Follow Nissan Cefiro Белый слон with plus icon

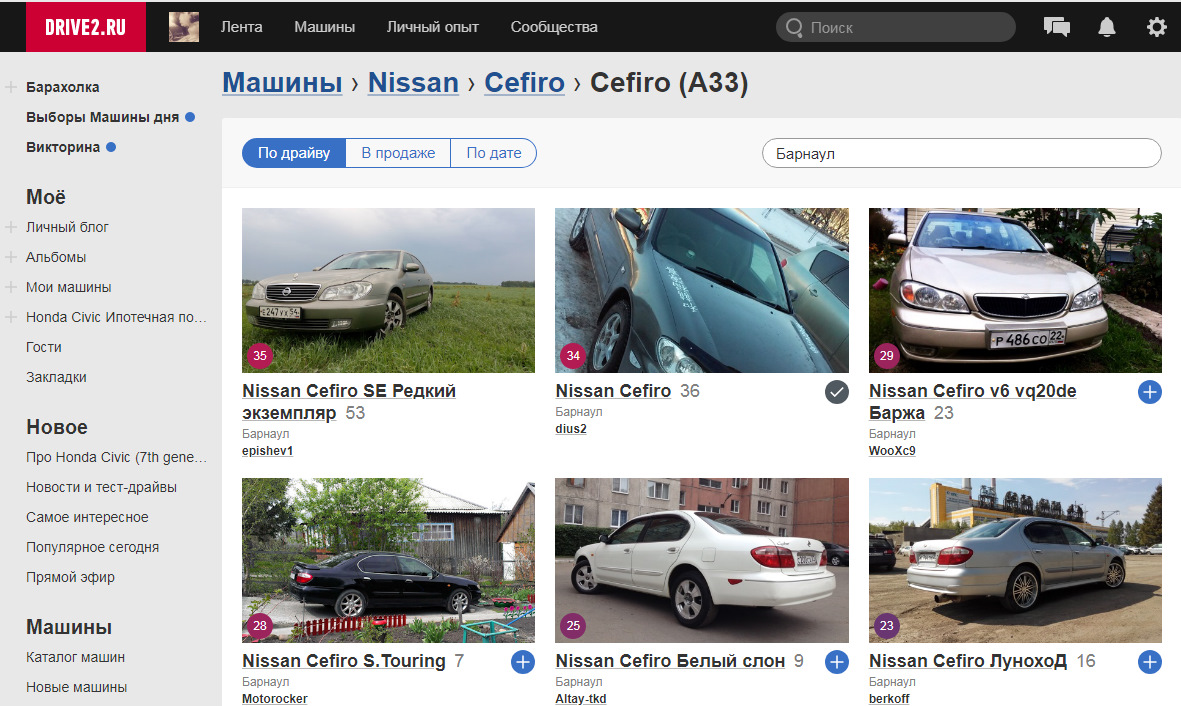(836, 662)
